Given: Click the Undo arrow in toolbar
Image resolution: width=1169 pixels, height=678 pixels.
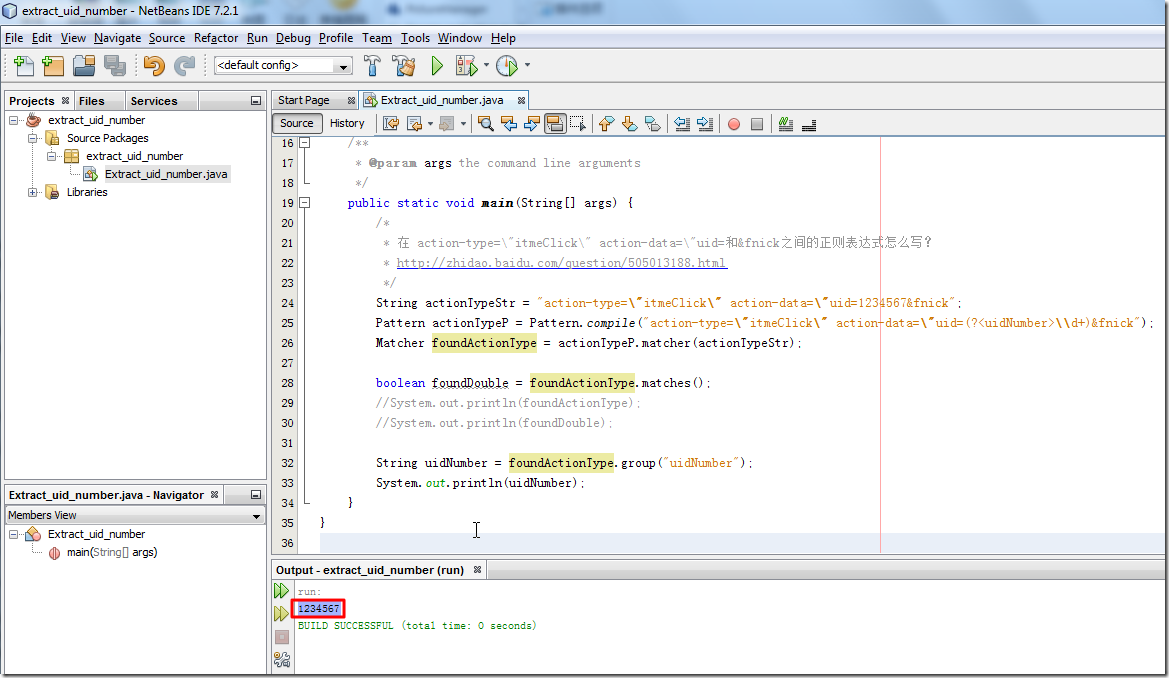Looking at the screenshot, I should point(153,66).
